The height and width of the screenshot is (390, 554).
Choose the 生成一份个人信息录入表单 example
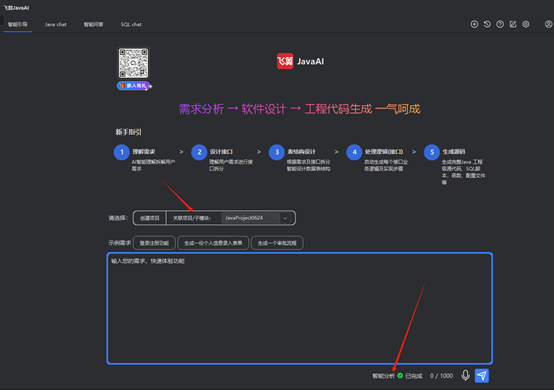[x=213, y=243]
